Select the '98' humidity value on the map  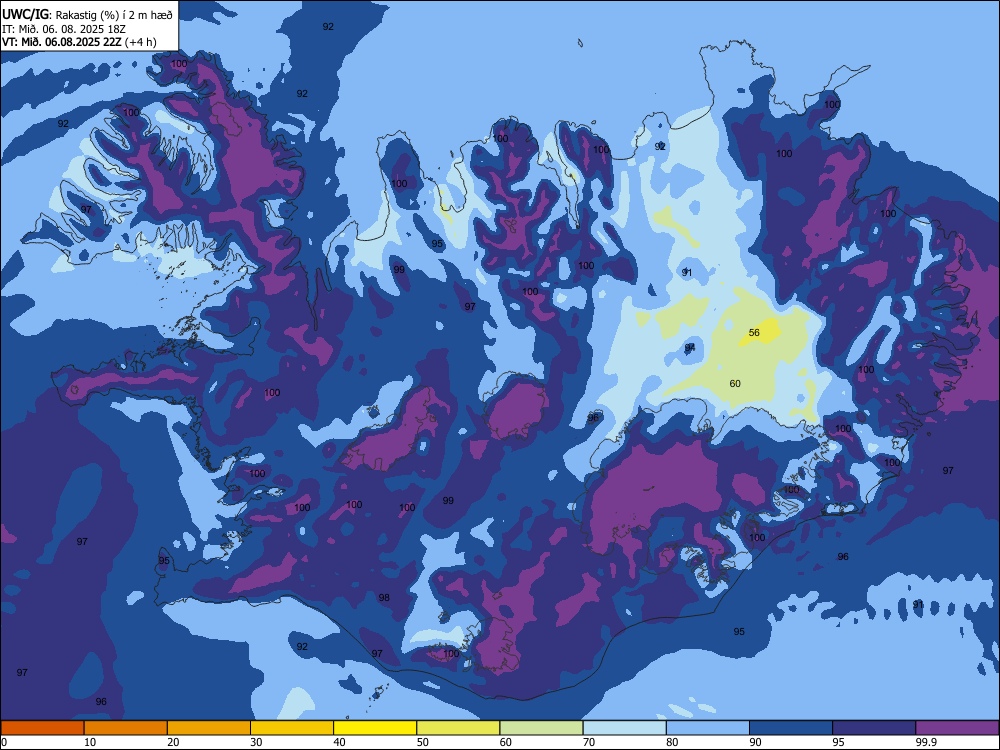coord(384,598)
